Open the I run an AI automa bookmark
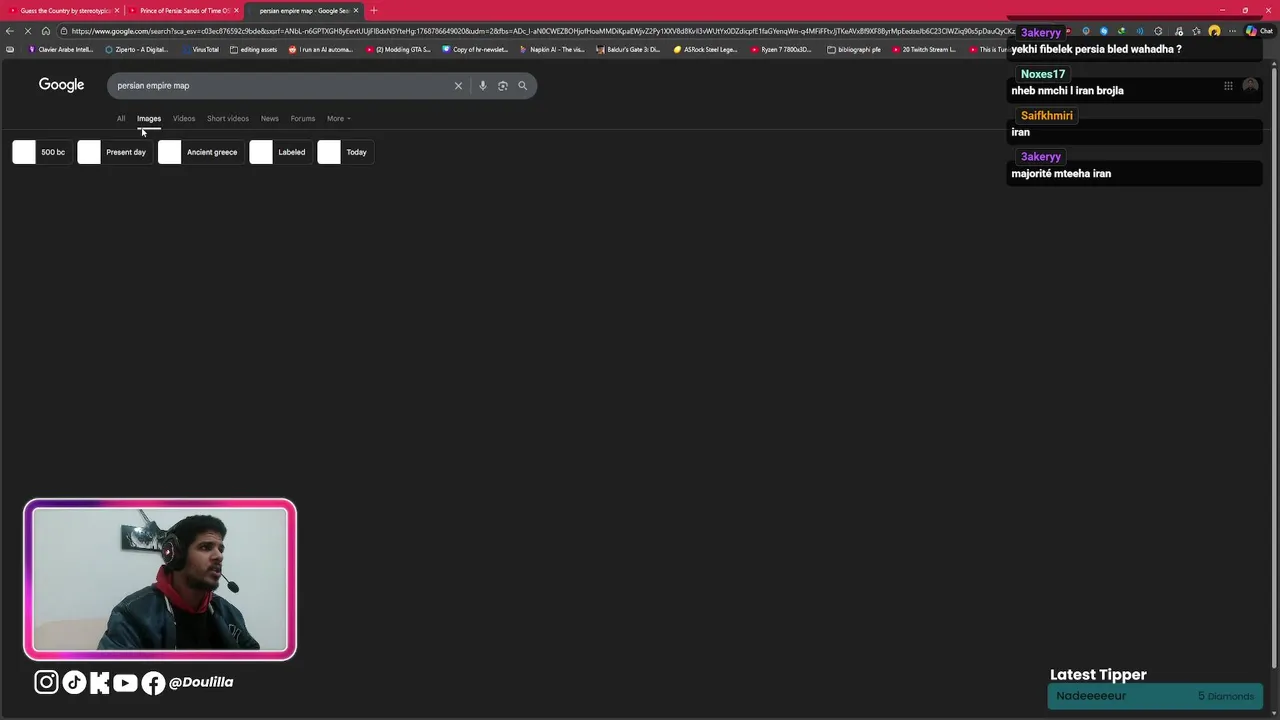 (x=321, y=49)
